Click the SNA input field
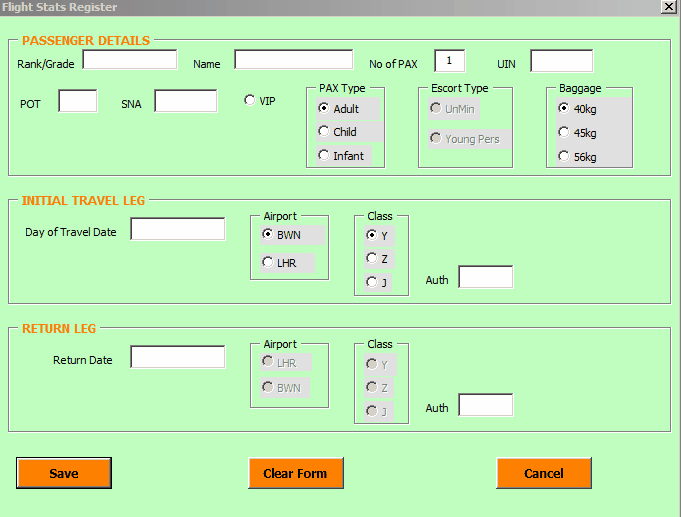Image resolution: width=681 pixels, height=517 pixels. pos(185,101)
